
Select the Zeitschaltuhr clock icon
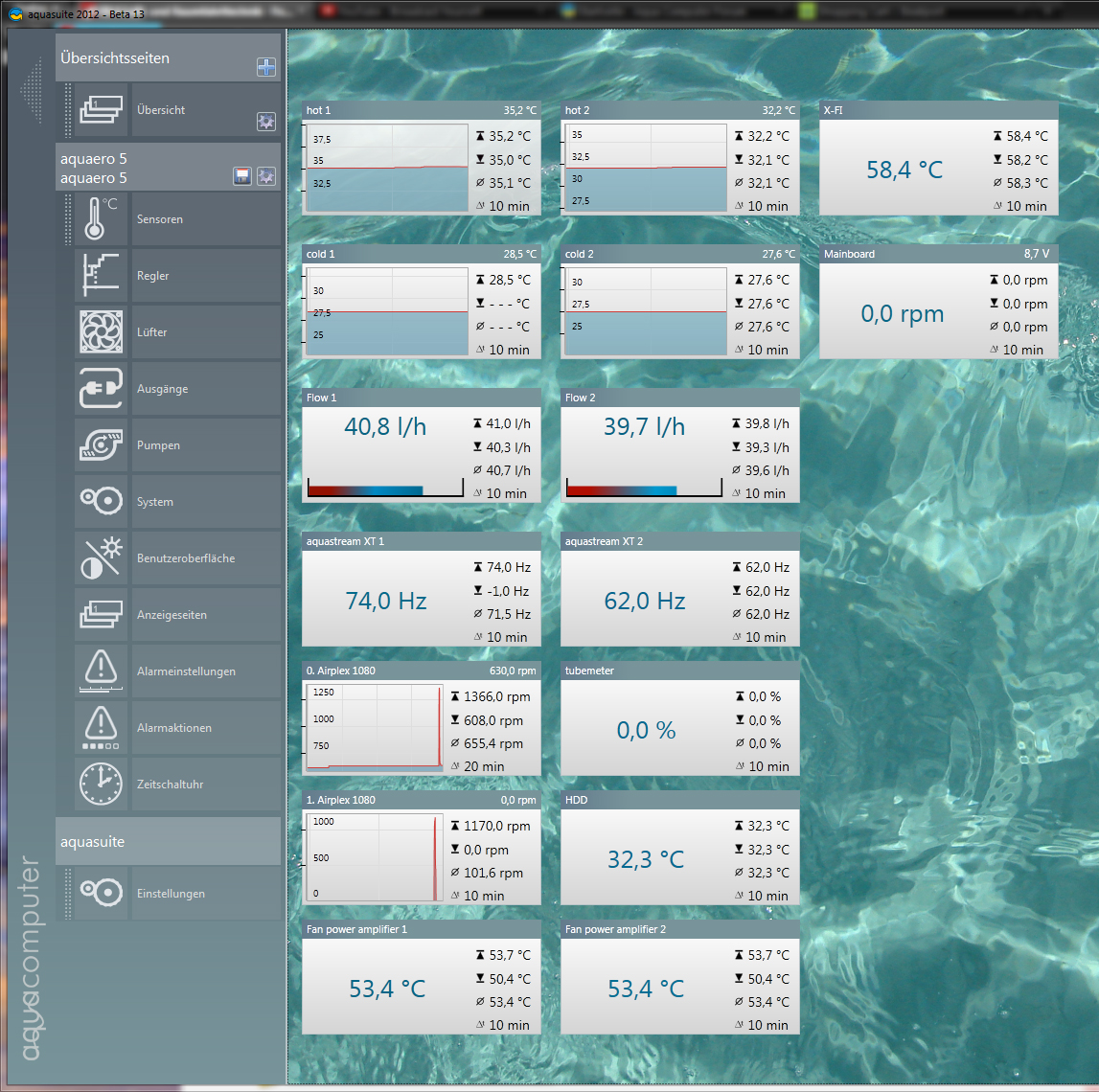coord(101,785)
